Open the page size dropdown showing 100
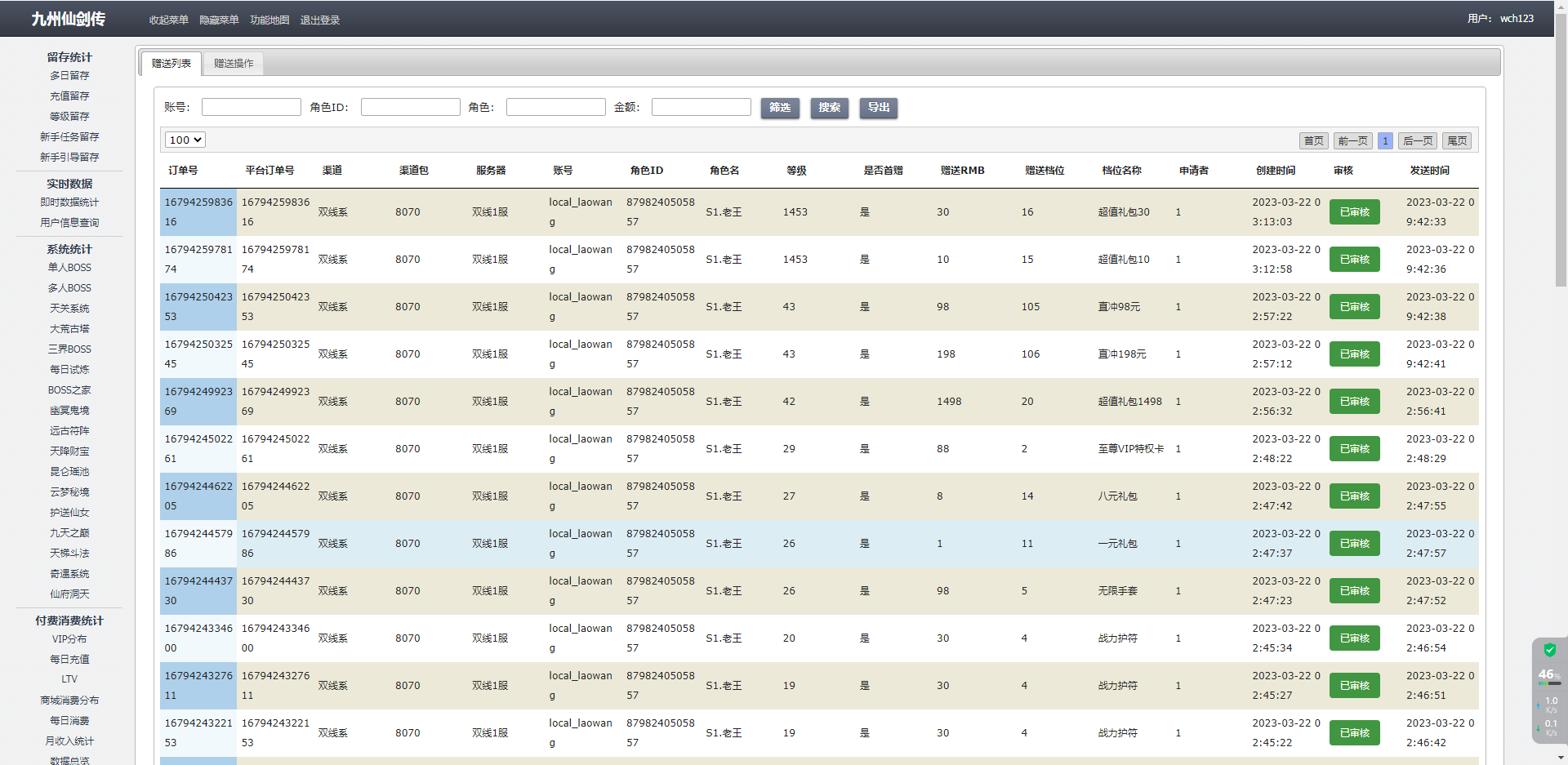The width and height of the screenshot is (1568, 765). point(185,140)
